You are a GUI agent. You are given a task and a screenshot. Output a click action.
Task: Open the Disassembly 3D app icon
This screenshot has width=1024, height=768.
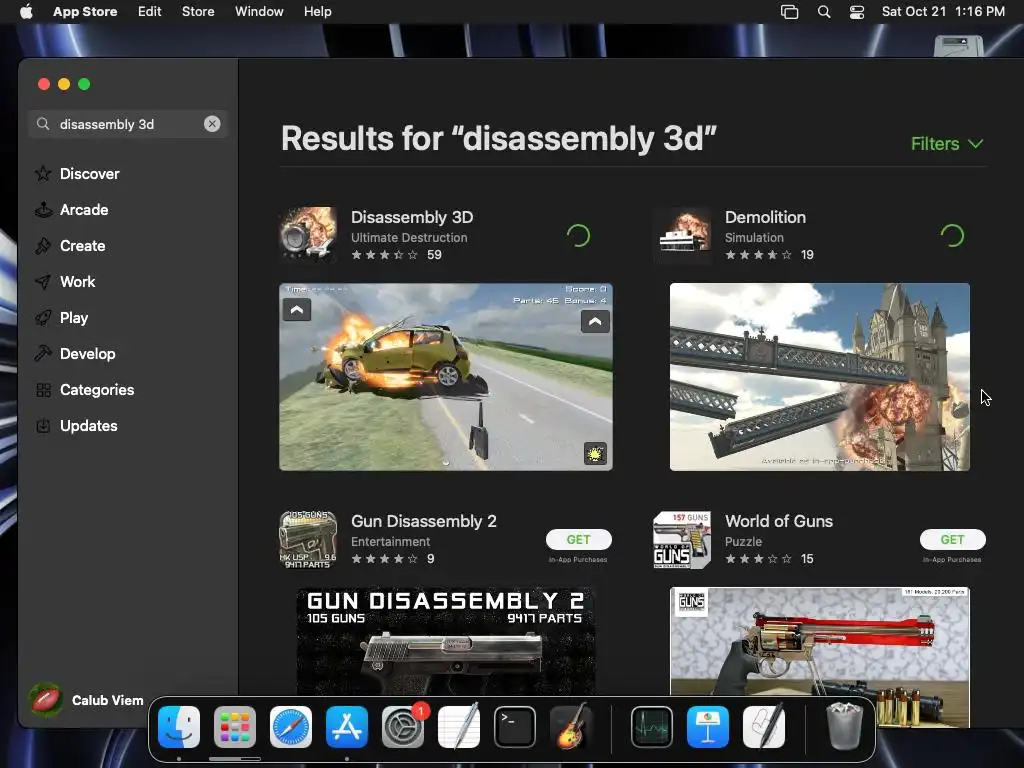(308, 234)
